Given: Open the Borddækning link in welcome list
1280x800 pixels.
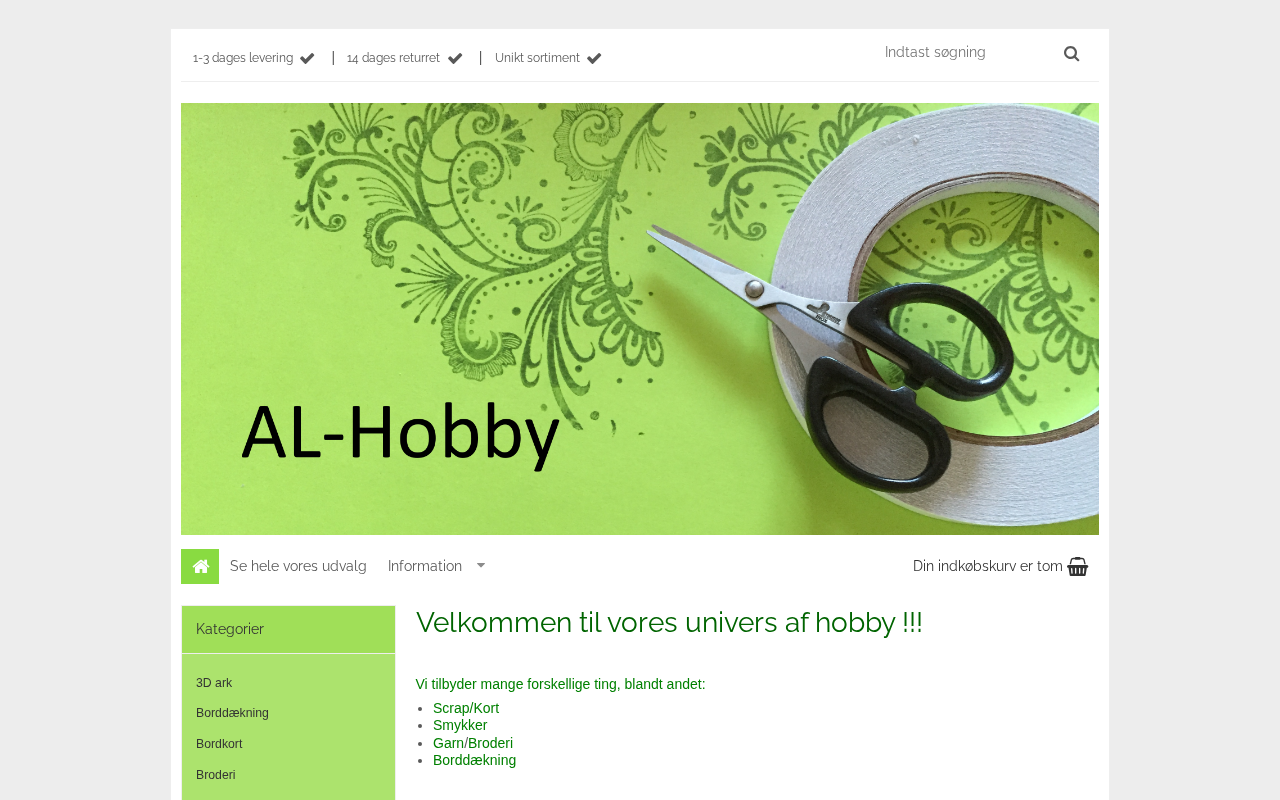Looking at the screenshot, I should [475, 760].
